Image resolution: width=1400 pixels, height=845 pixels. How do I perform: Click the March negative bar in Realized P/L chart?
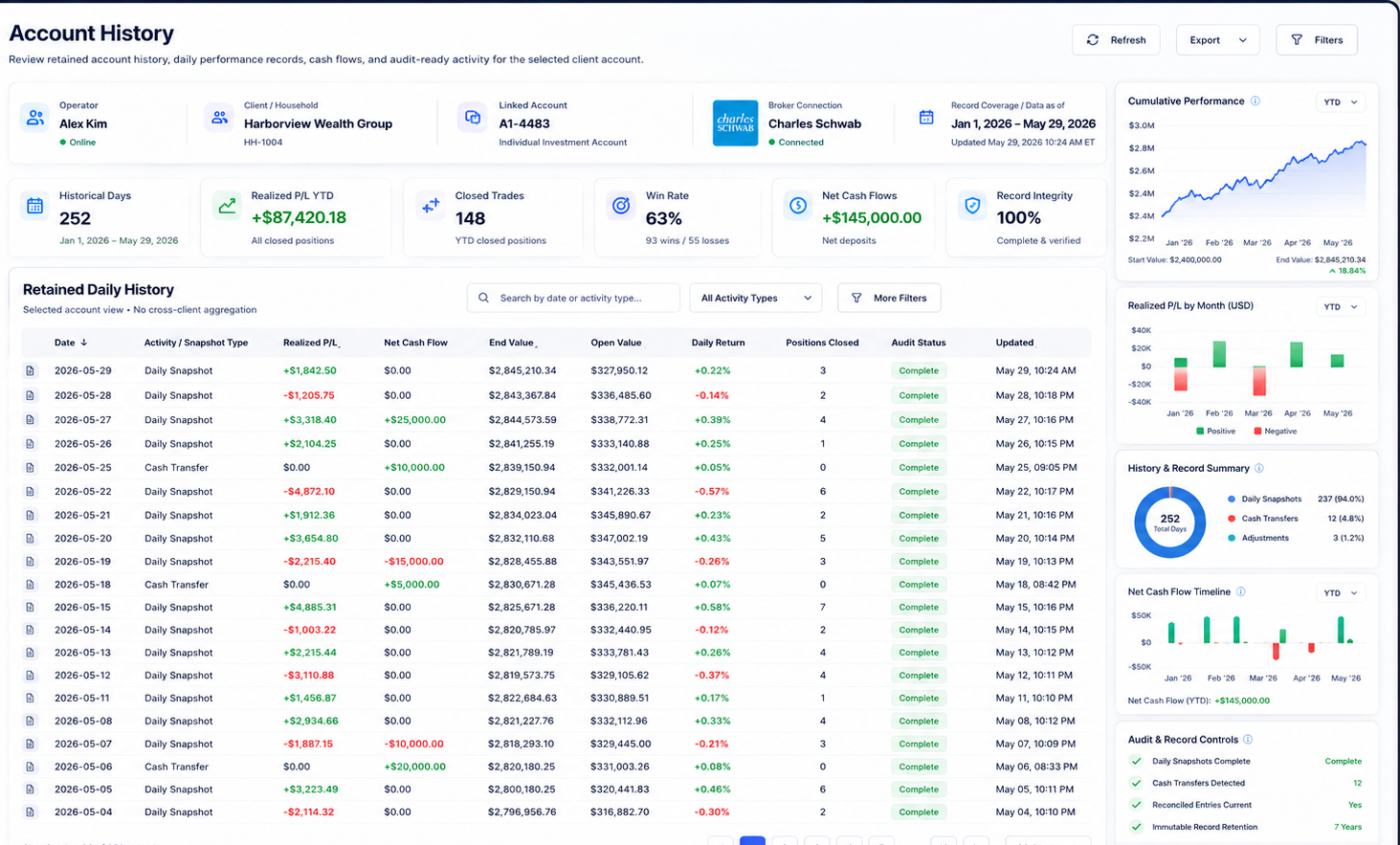pos(1259,382)
